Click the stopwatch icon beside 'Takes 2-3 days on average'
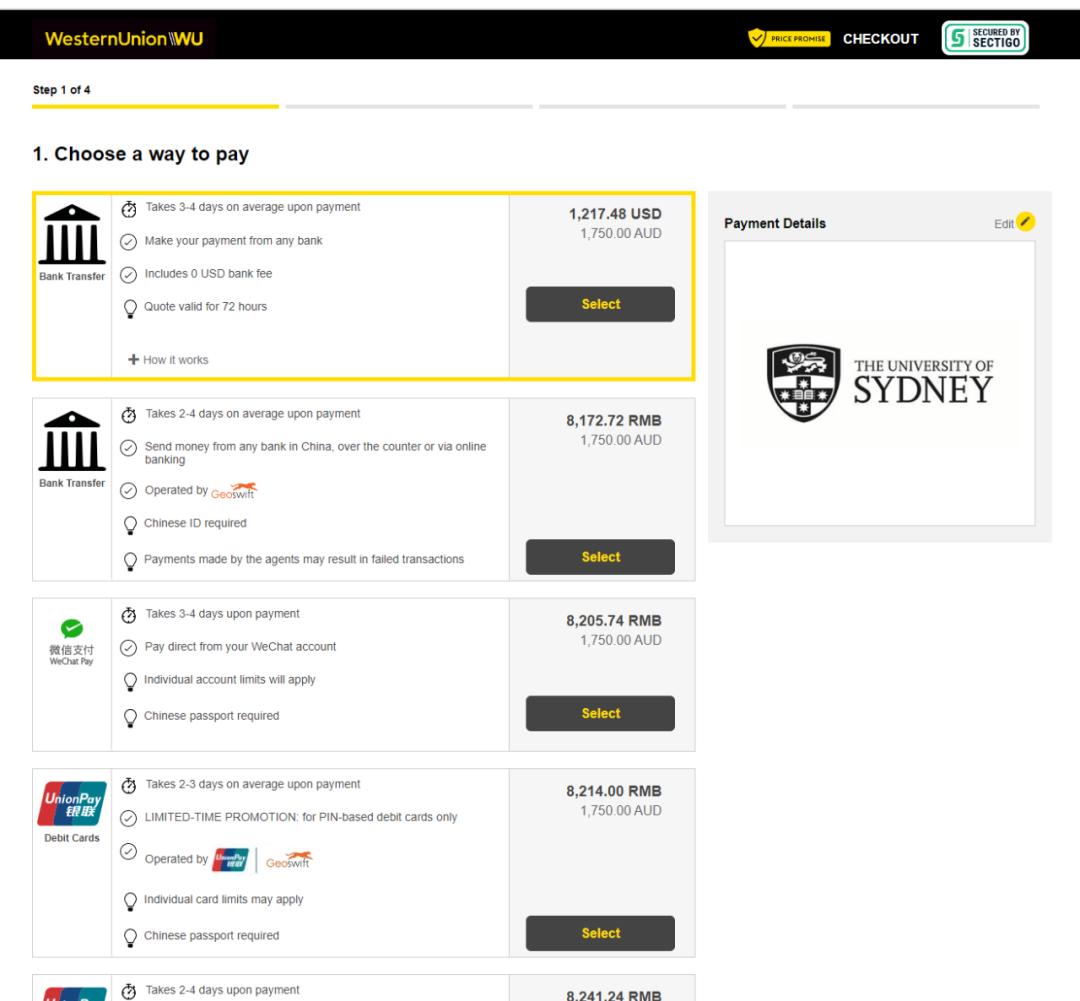Image resolution: width=1080 pixels, height=1001 pixels. [129, 786]
